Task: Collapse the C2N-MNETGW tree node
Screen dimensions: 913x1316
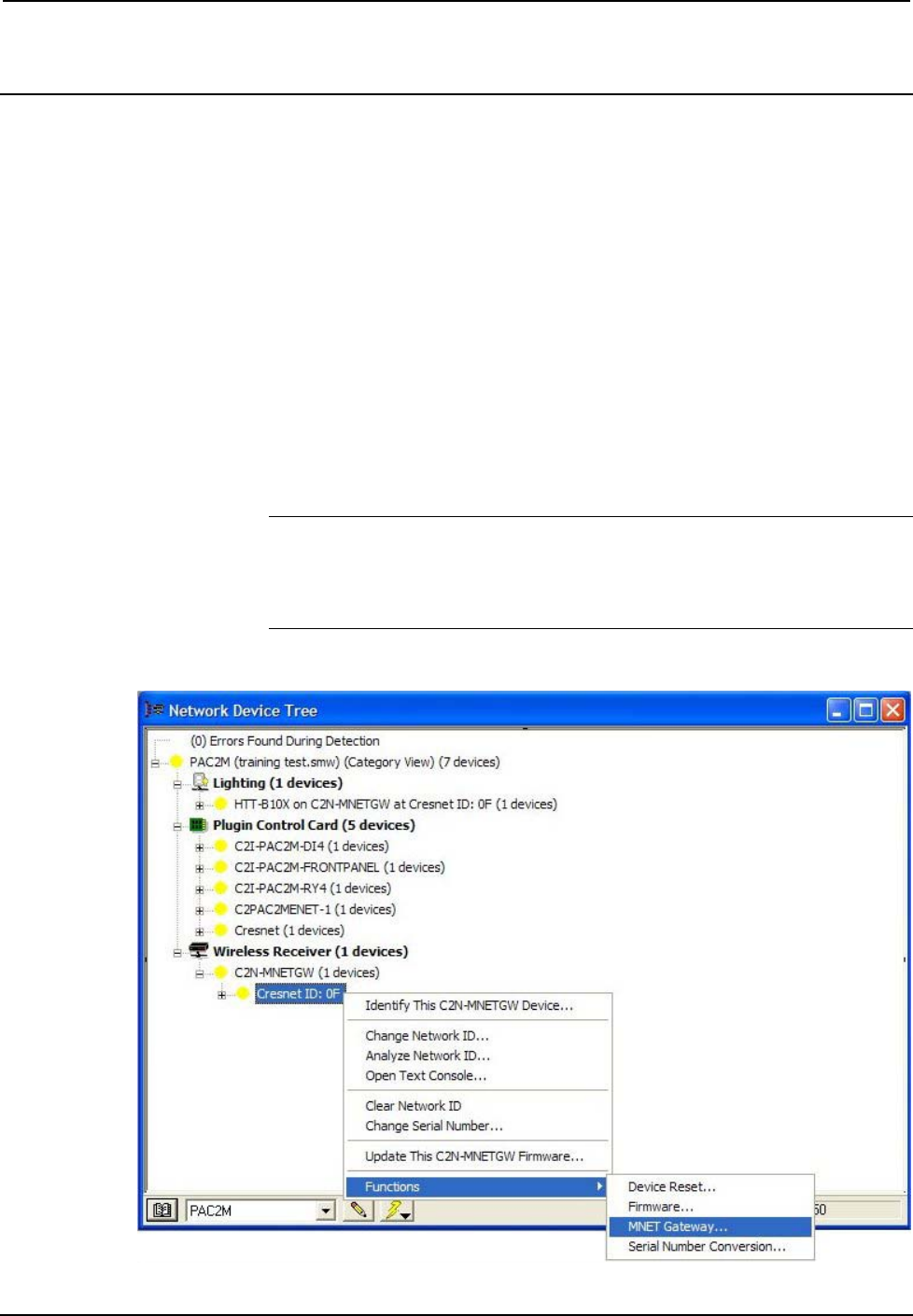Action: 200,973
